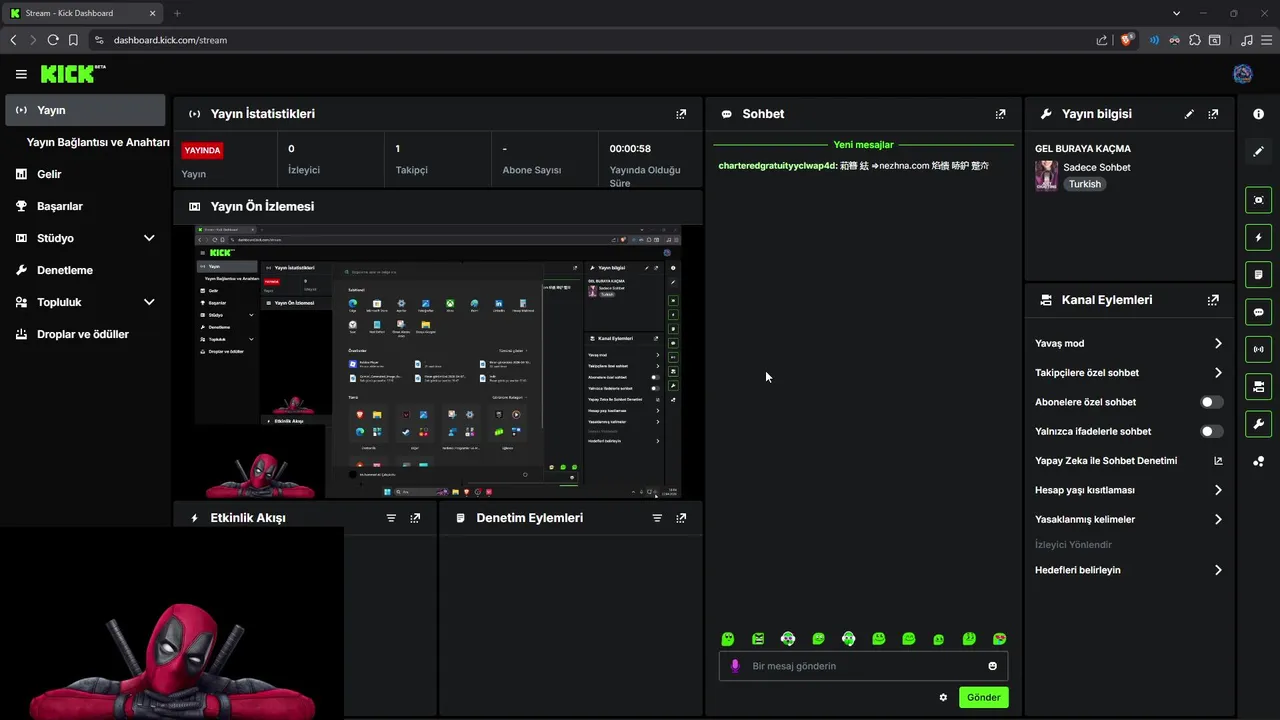1280x720 pixels.
Task: Insert the angry square-face green emote
Action: [x=758, y=639]
